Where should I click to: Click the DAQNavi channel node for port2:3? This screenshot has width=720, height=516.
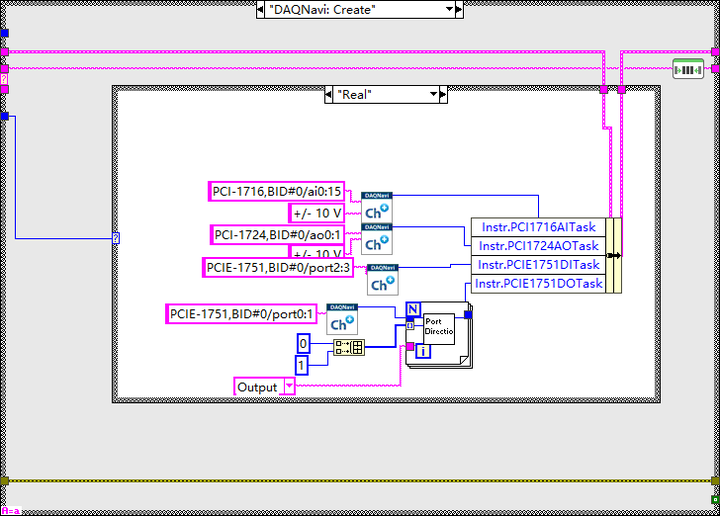coord(382,280)
